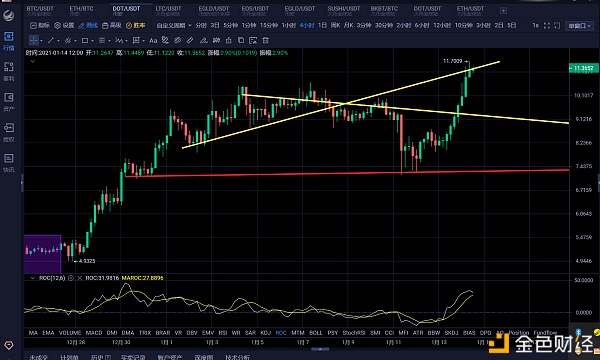Toggle the lock drawings icon

228,40
